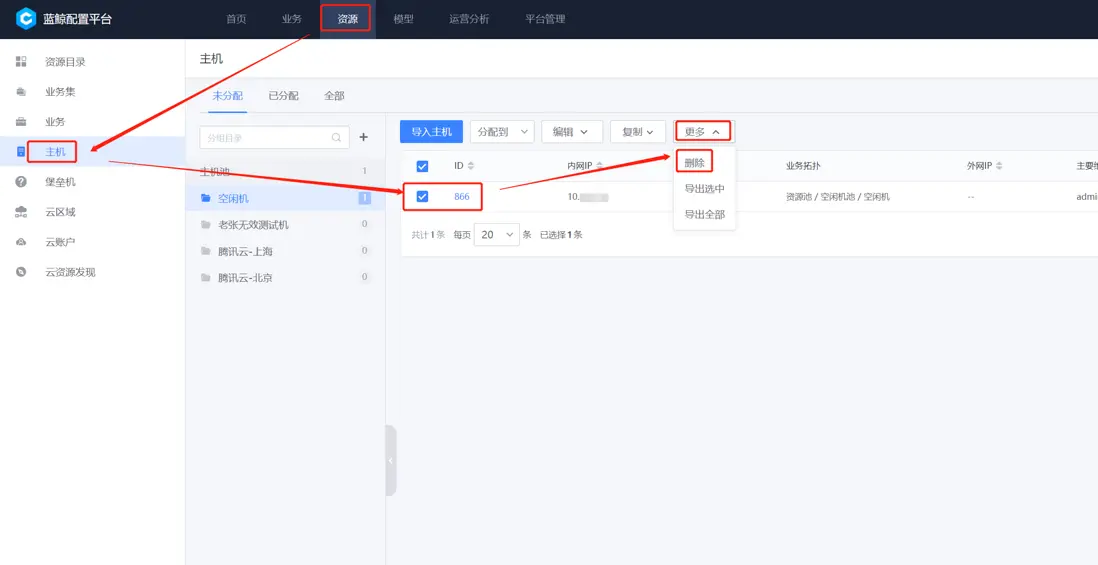Select 腾讯云-上海 group

click(x=285, y=251)
